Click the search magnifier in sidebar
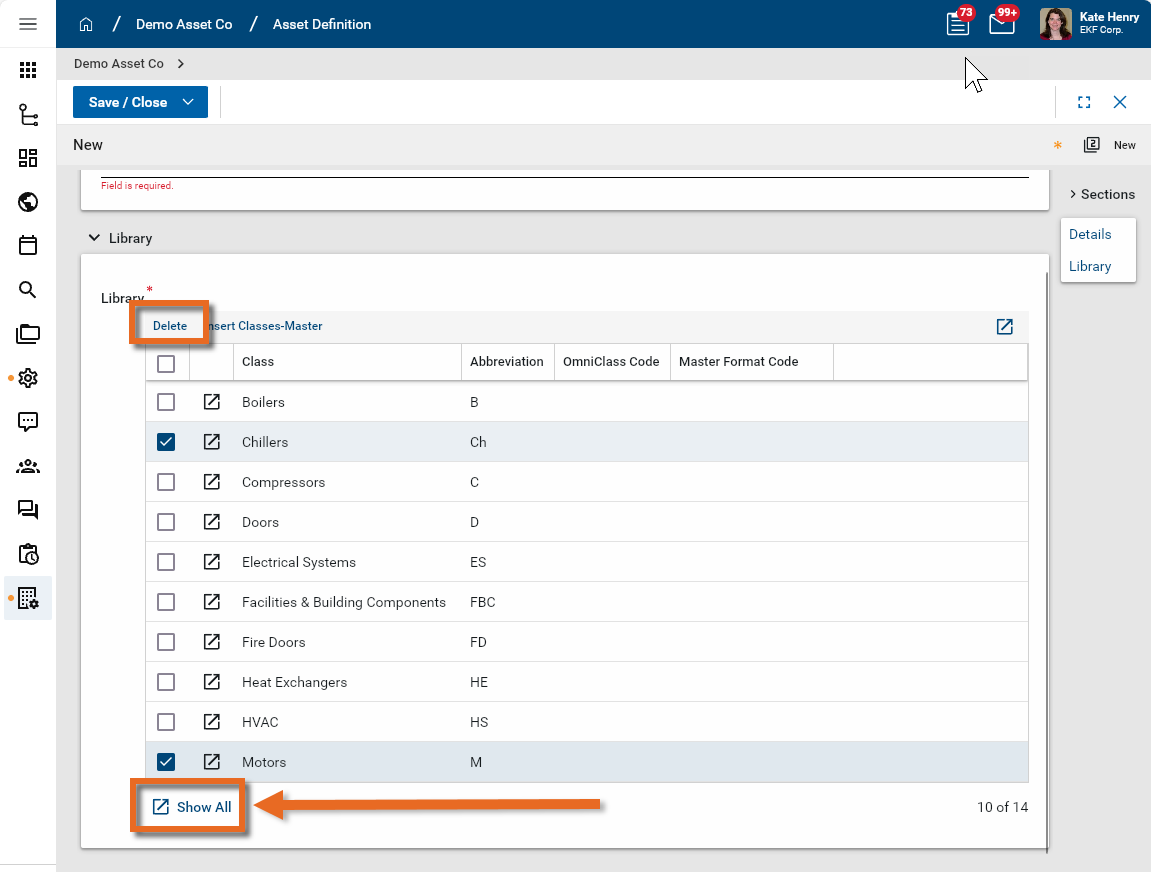Viewport: 1151px width, 872px height. tap(28, 290)
